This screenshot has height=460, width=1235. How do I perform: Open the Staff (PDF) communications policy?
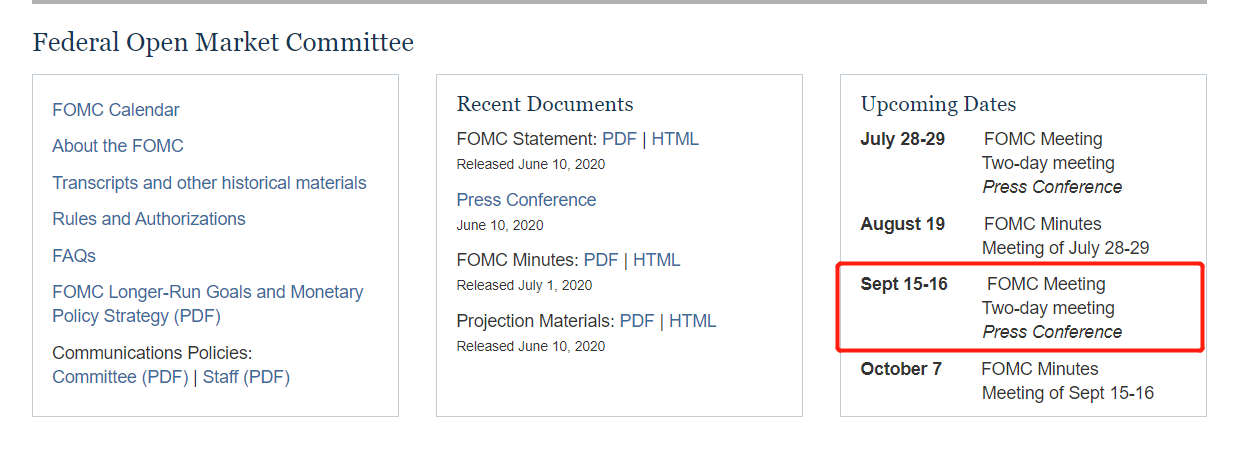pyautogui.click(x=246, y=377)
